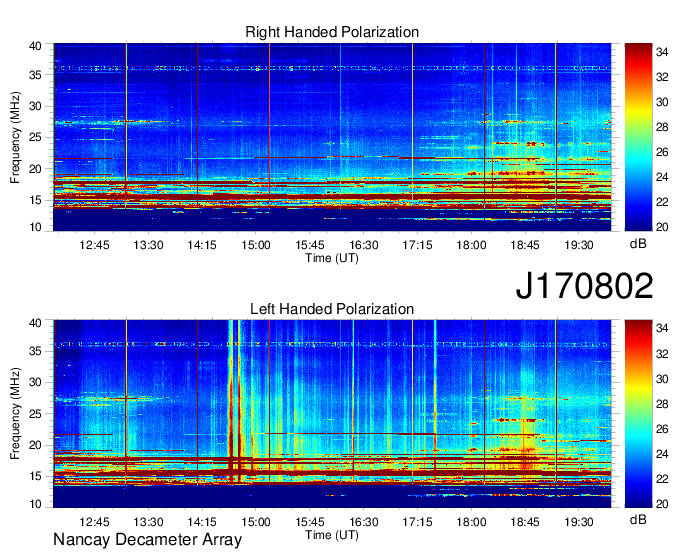This screenshot has width=680, height=552.
Task: Select the J170802 observation label
Action: (x=584, y=286)
